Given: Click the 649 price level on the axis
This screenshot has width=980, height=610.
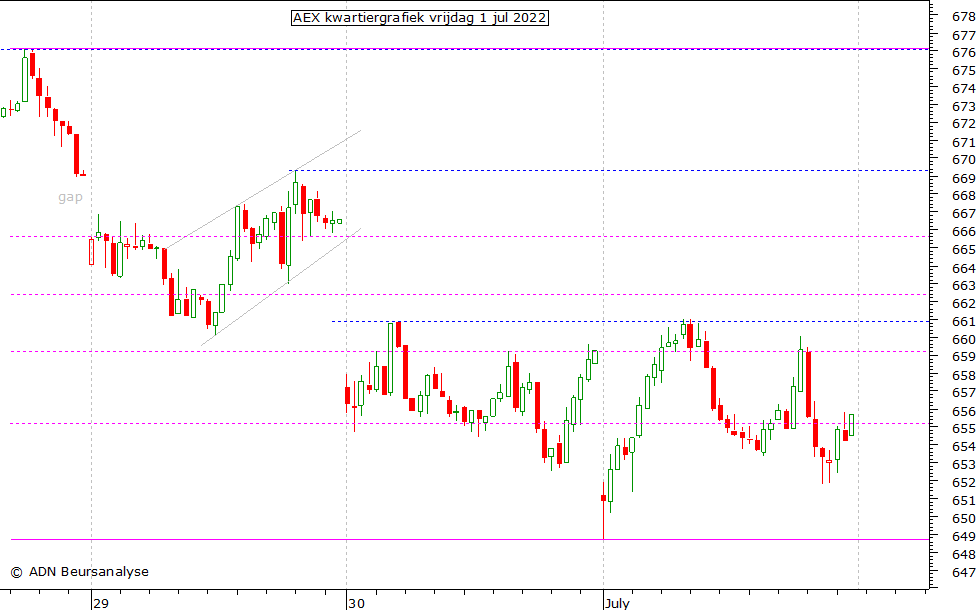Looking at the screenshot, I should 963,536.
